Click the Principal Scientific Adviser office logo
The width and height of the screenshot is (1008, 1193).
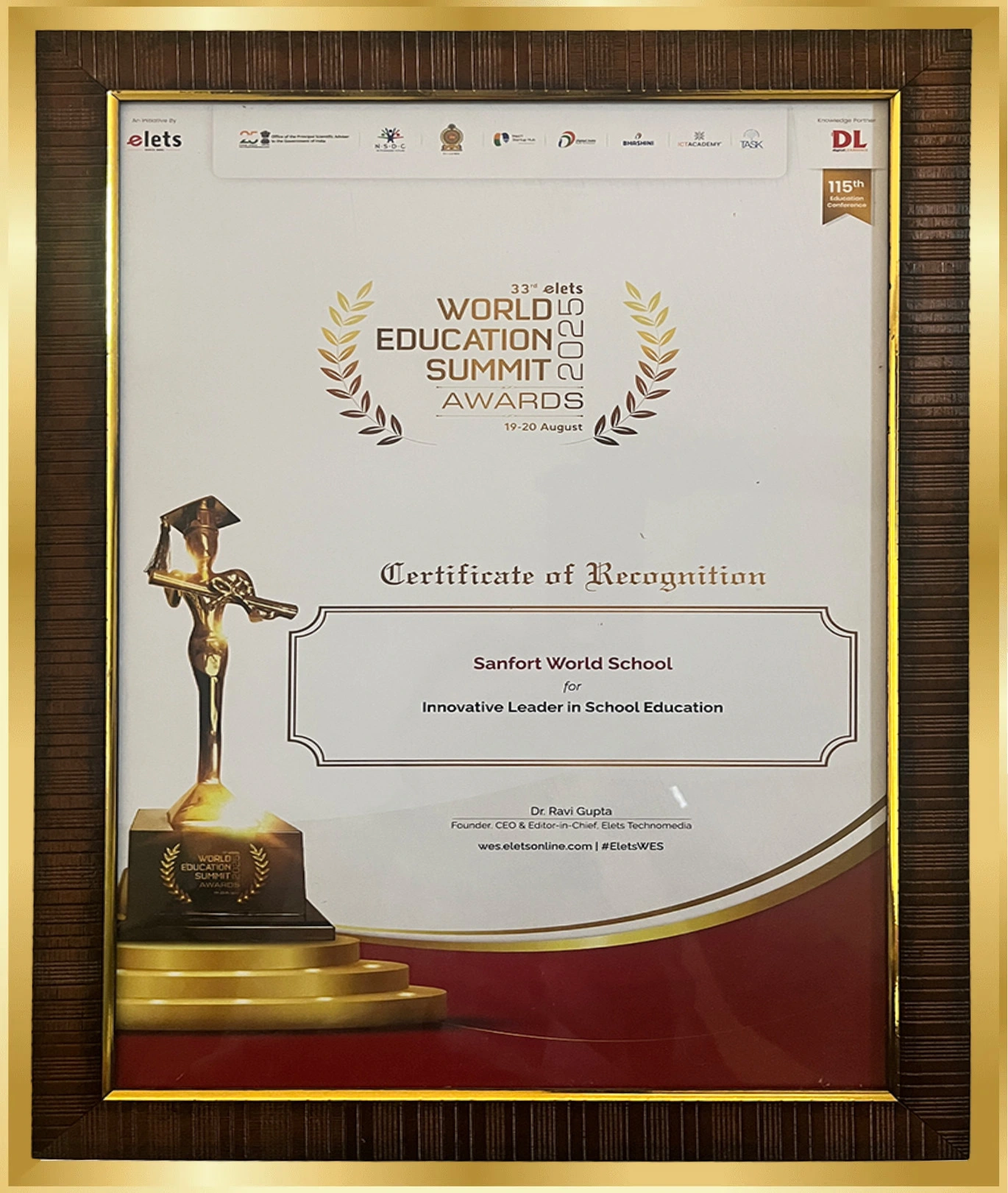click(x=294, y=138)
